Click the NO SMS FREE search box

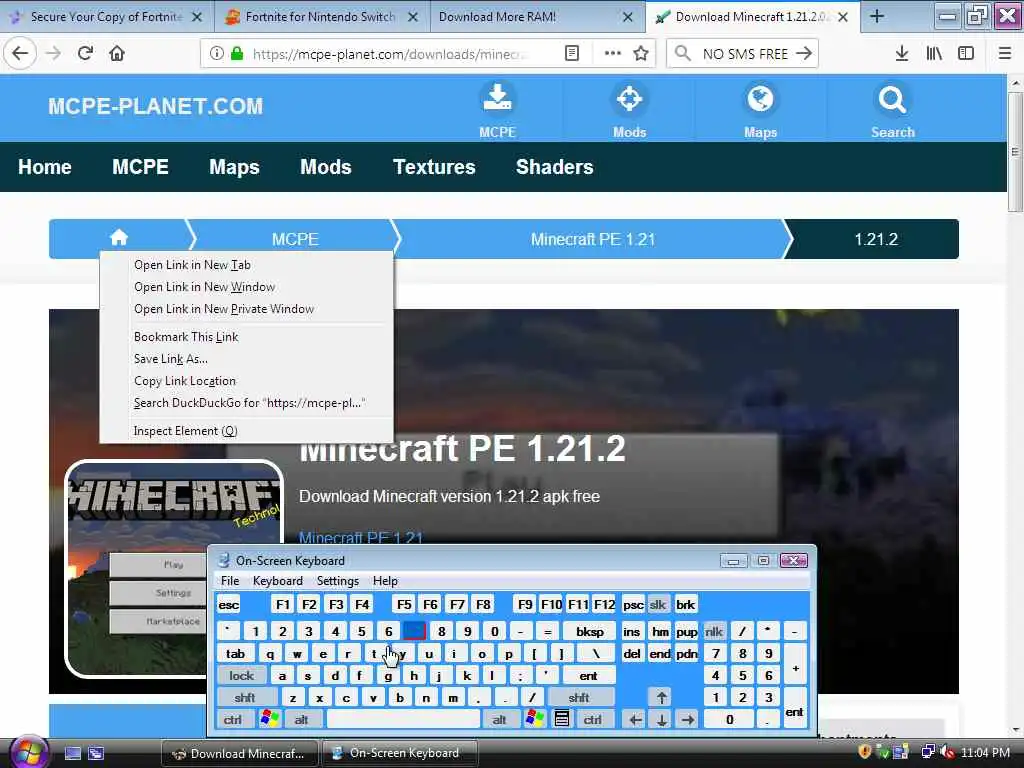click(x=744, y=54)
